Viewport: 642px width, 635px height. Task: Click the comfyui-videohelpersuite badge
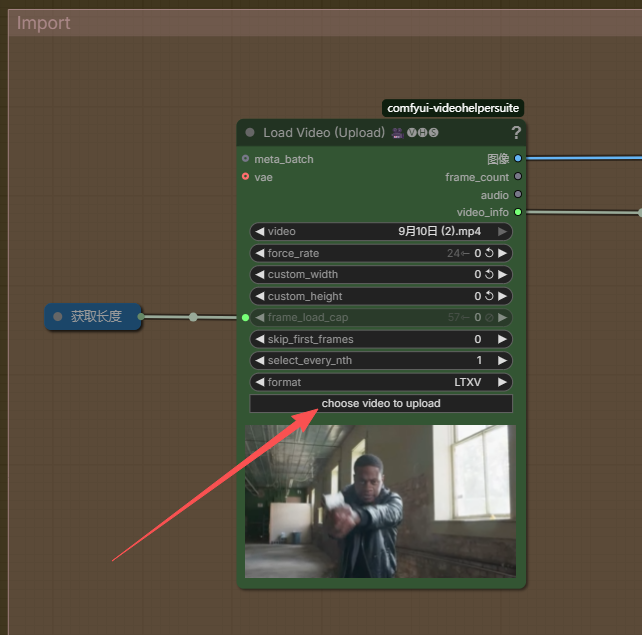[x=453, y=108]
